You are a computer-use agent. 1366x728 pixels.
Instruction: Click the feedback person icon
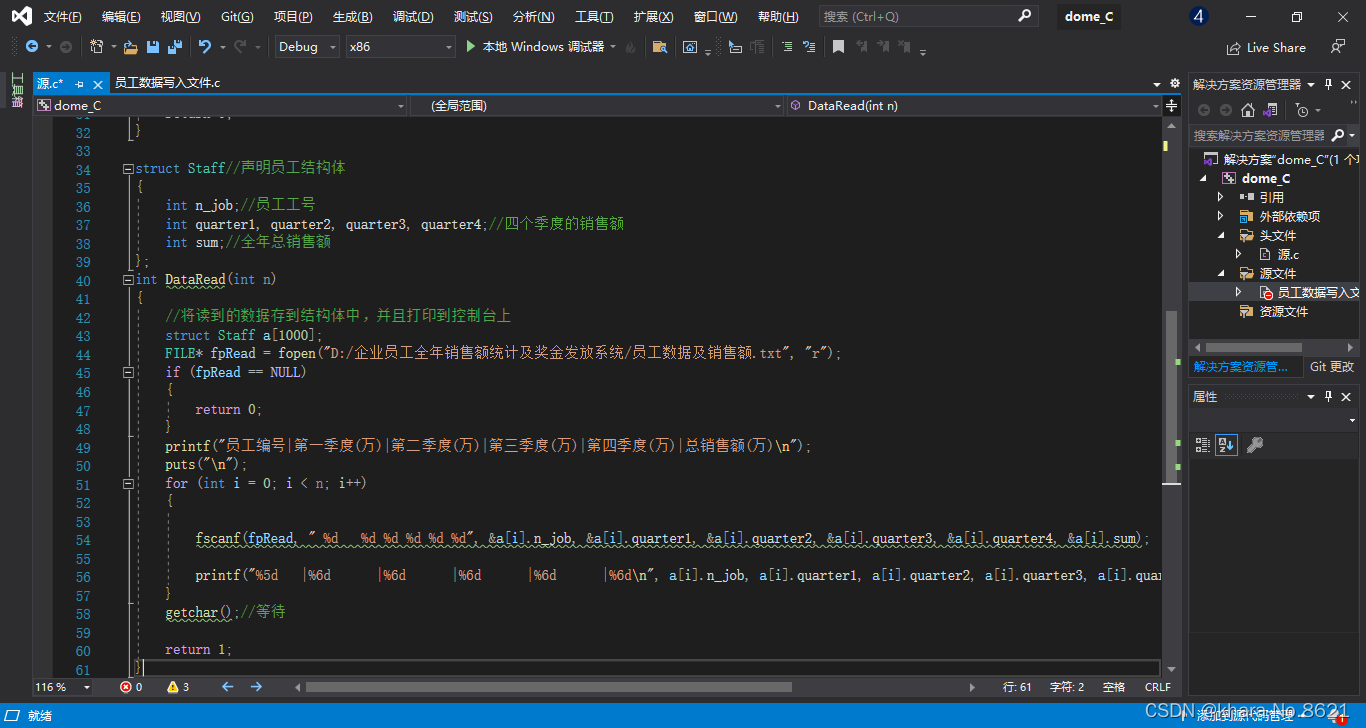tap(1338, 47)
